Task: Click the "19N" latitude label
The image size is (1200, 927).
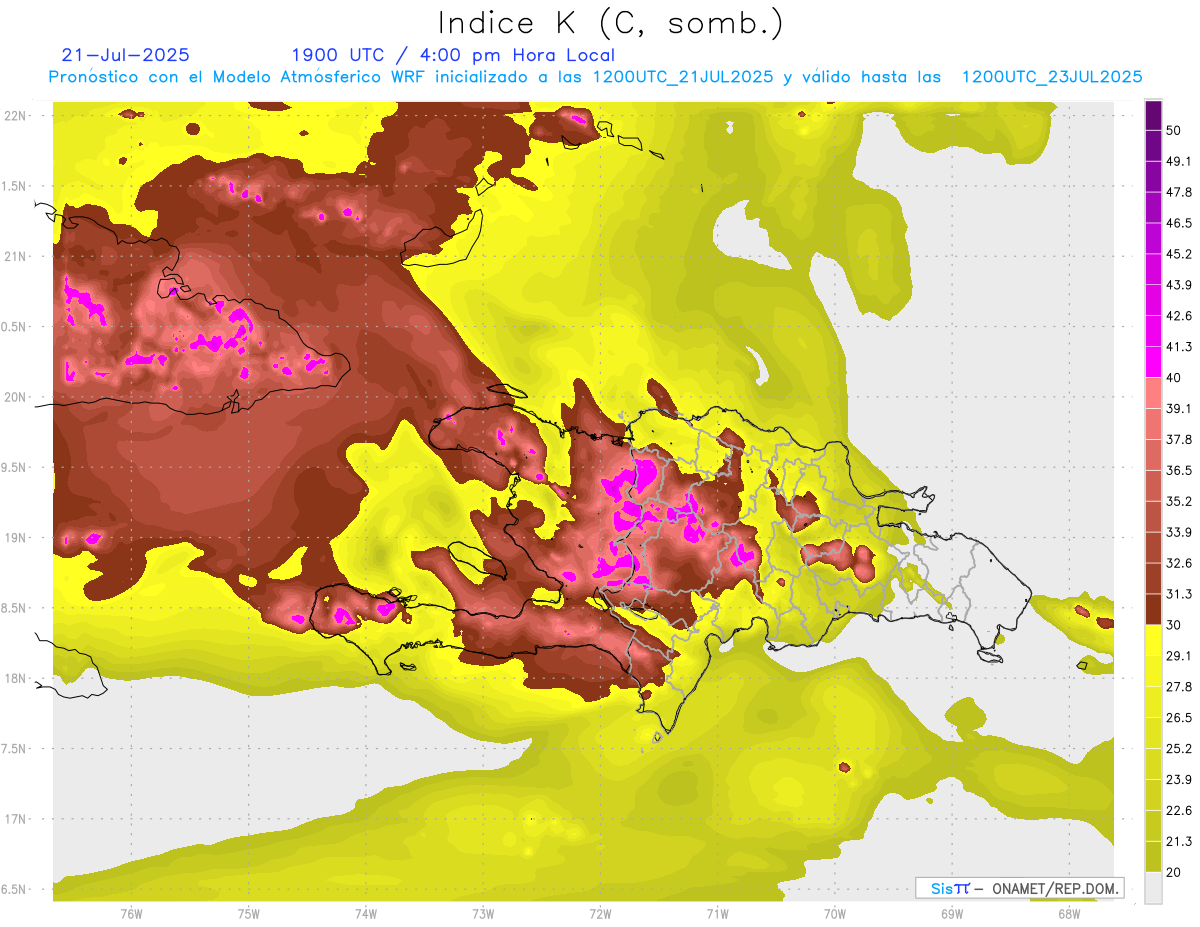Action: point(16,538)
